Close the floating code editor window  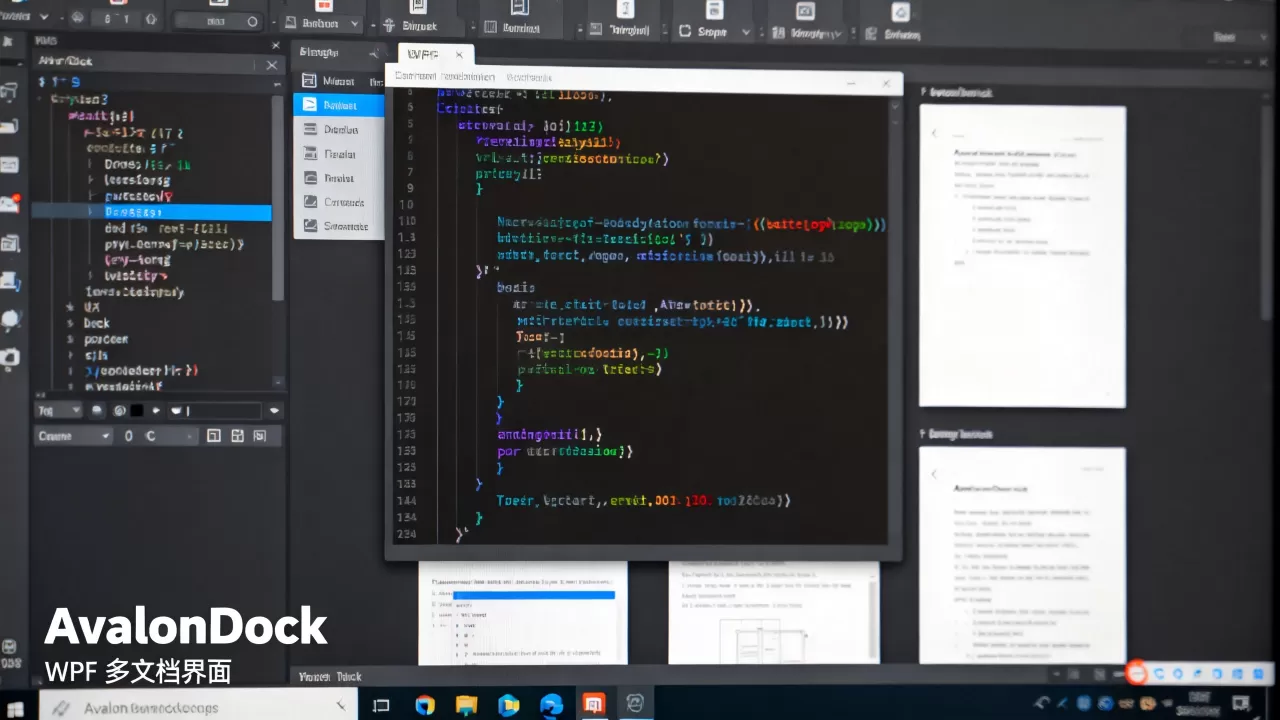886,84
